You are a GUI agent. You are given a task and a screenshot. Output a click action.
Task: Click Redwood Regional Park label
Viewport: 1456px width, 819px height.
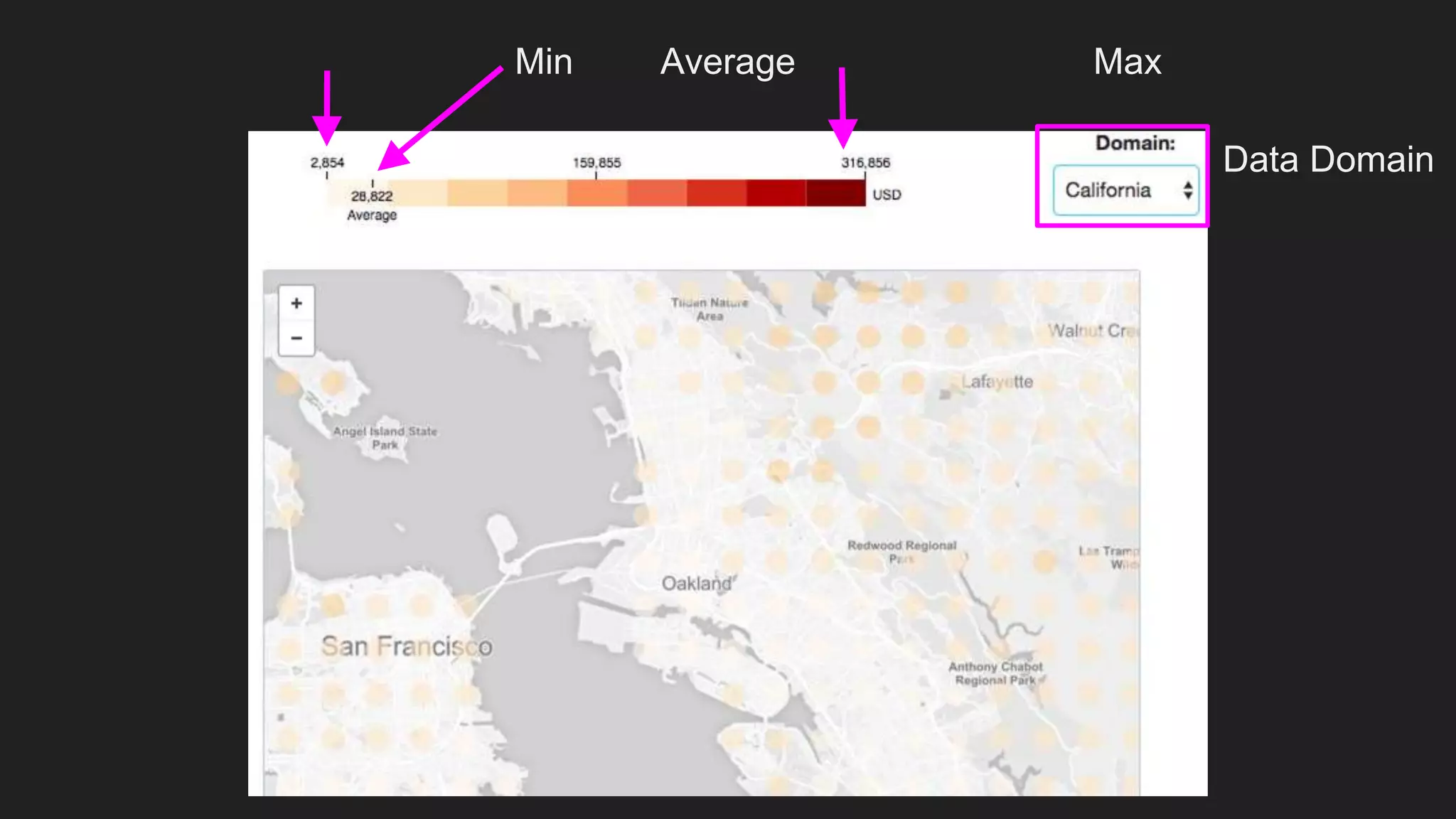point(902,552)
